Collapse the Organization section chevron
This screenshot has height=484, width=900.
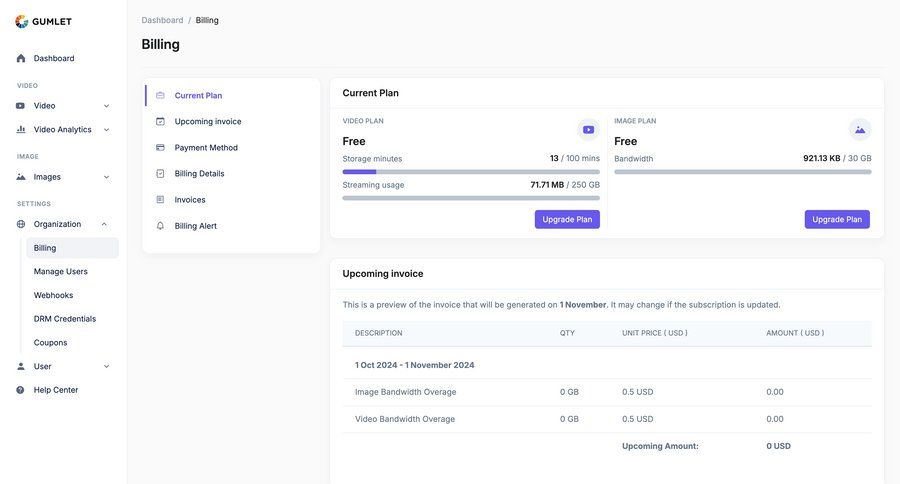tap(104, 224)
